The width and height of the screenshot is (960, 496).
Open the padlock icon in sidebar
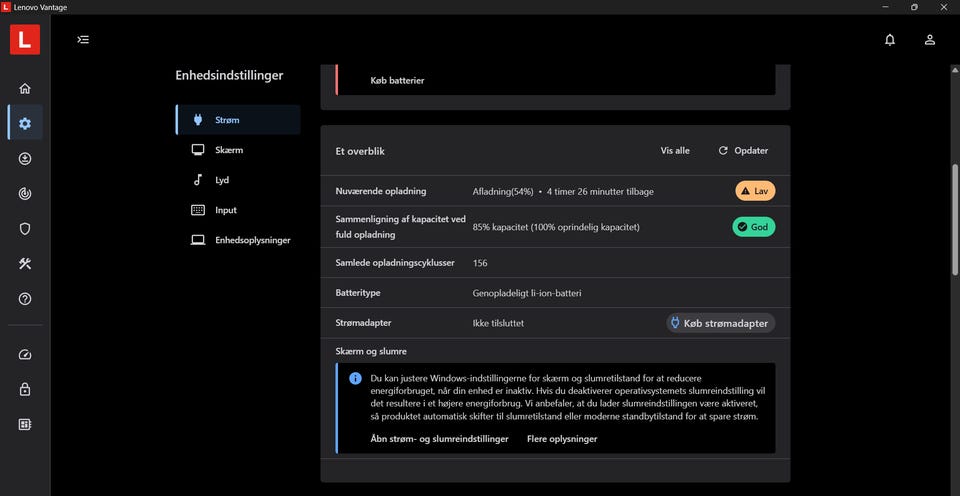coord(25,389)
